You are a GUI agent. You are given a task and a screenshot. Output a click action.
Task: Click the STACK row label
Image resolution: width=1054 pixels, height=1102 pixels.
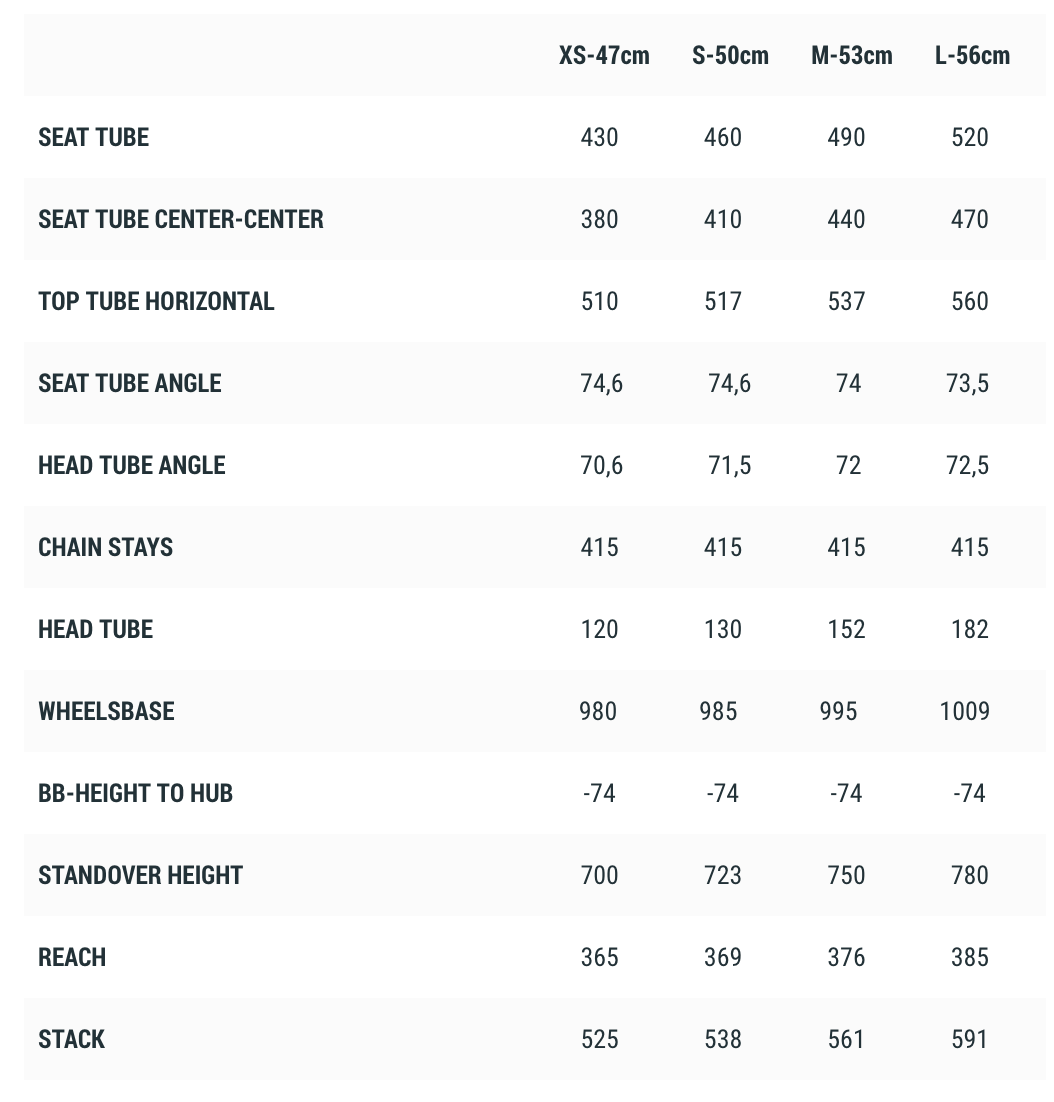pos(72,1039)
